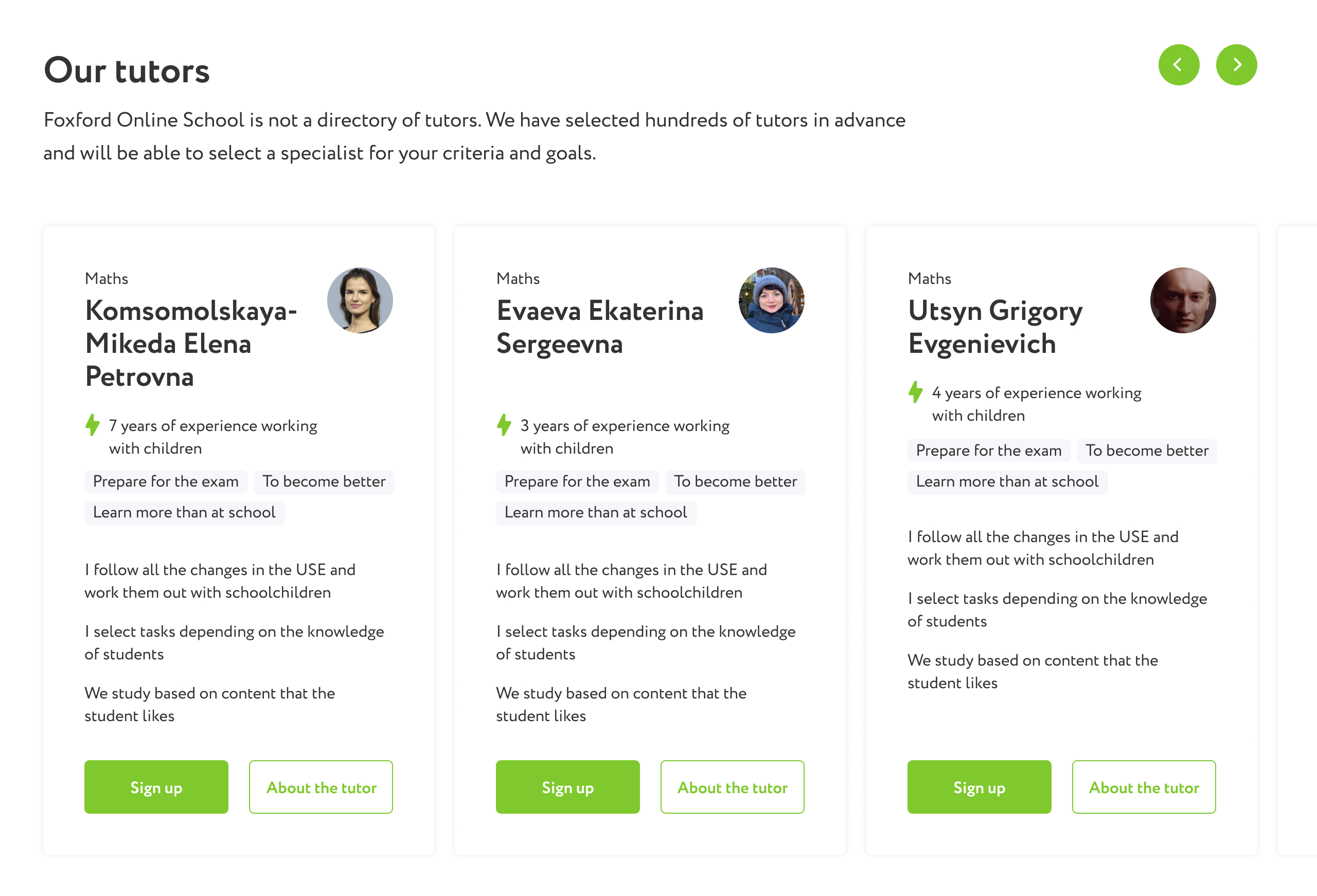Screen dimensions: 1317x896
Task: Click the previous tutors arrow button
Action: (1178, 65)
